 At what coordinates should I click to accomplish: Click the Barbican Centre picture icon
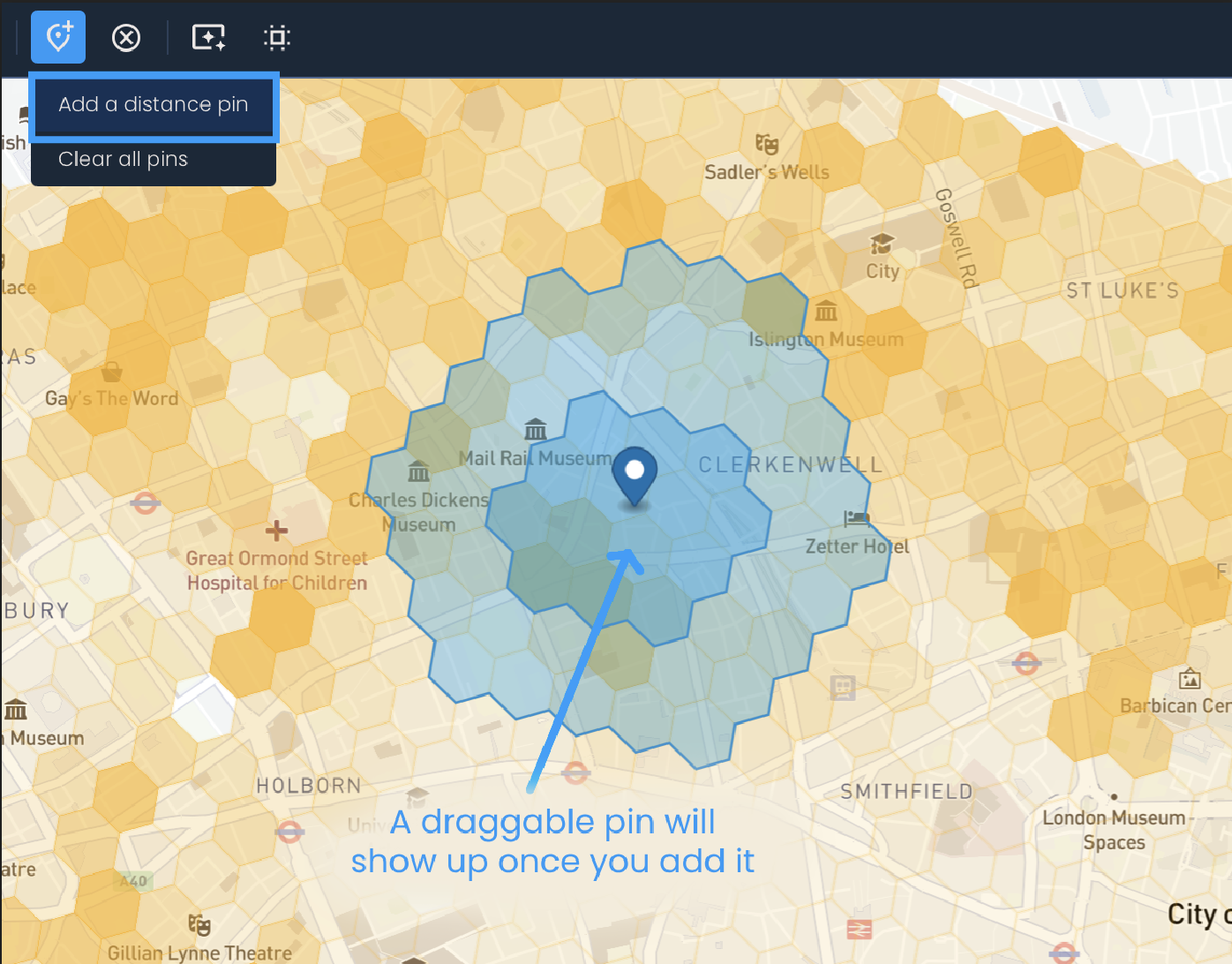[x=1190, y=678]
